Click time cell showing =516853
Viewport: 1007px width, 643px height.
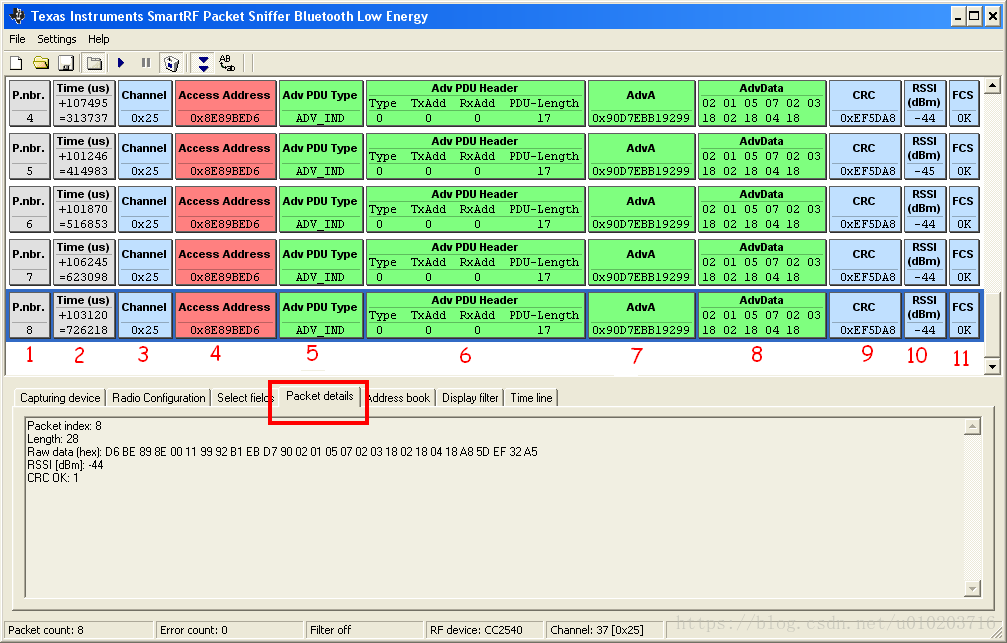tap(83, 209)
